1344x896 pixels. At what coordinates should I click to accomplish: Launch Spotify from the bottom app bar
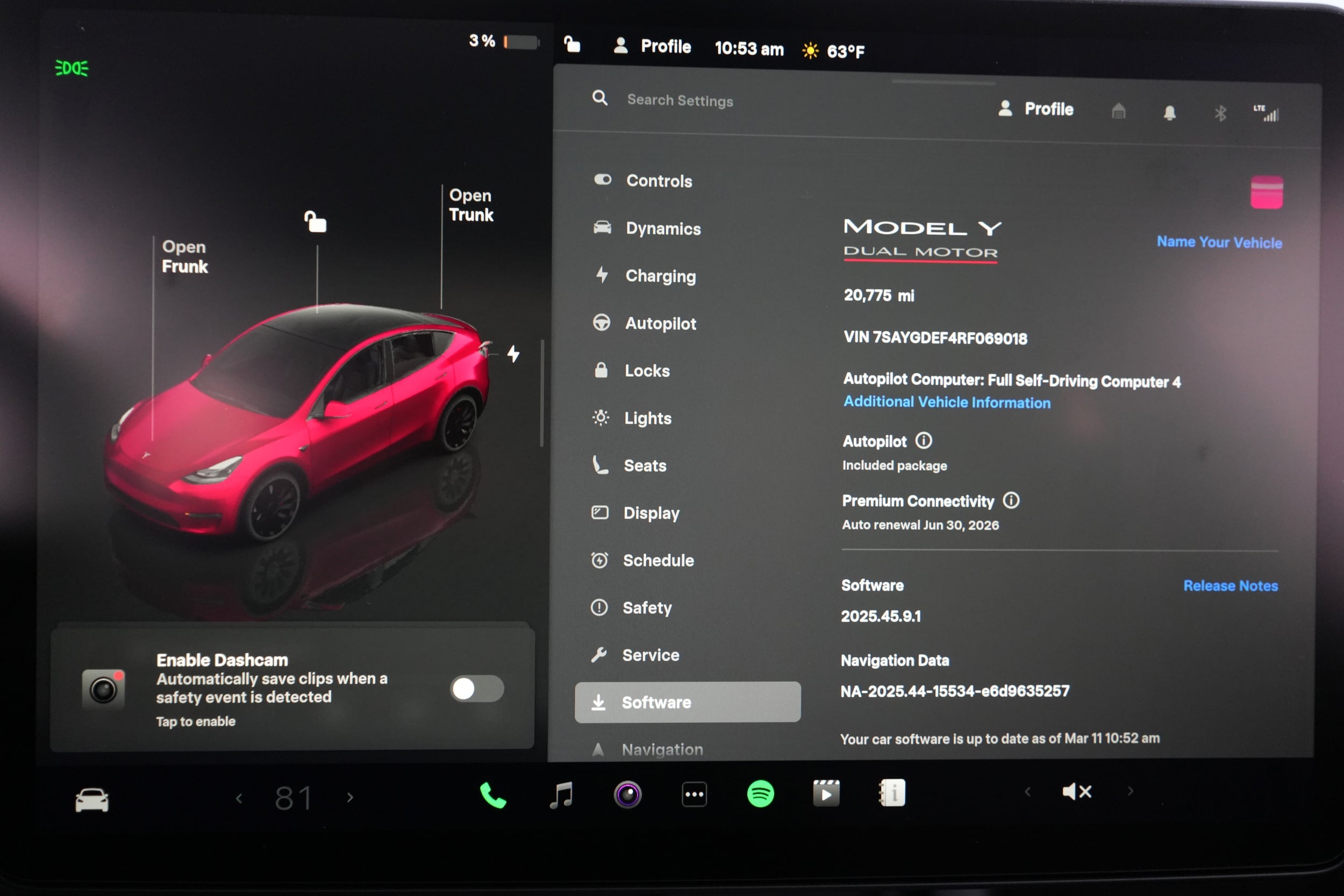pos(760,794)
